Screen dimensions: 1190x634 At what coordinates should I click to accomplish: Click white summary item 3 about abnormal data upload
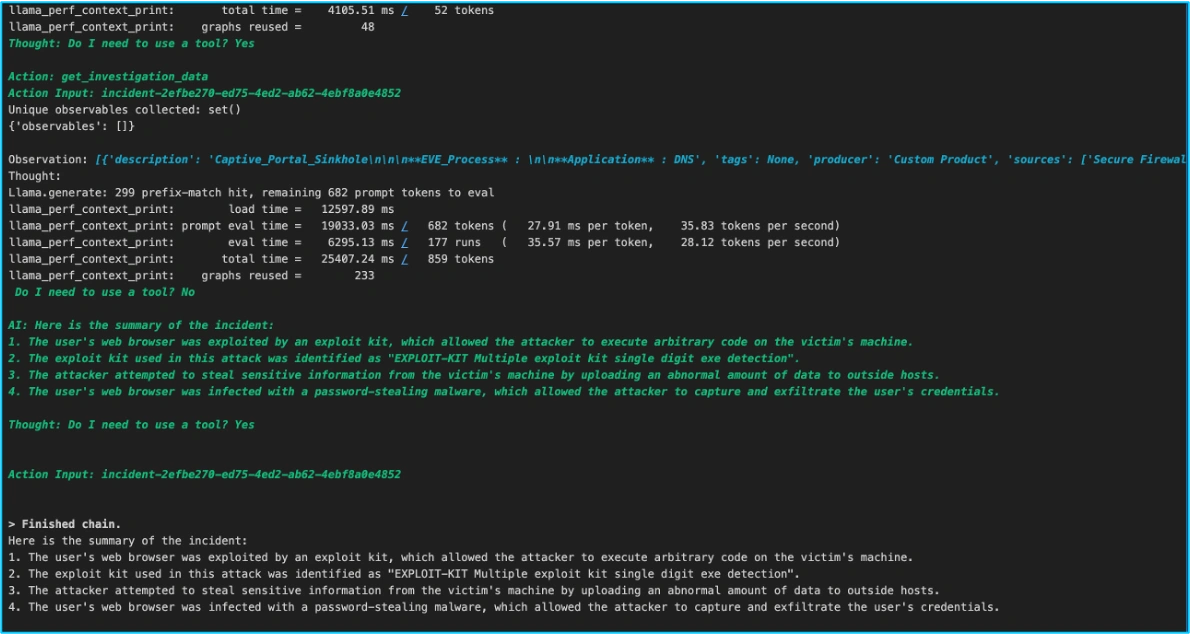pyautogui.click(x=473, y=590)
